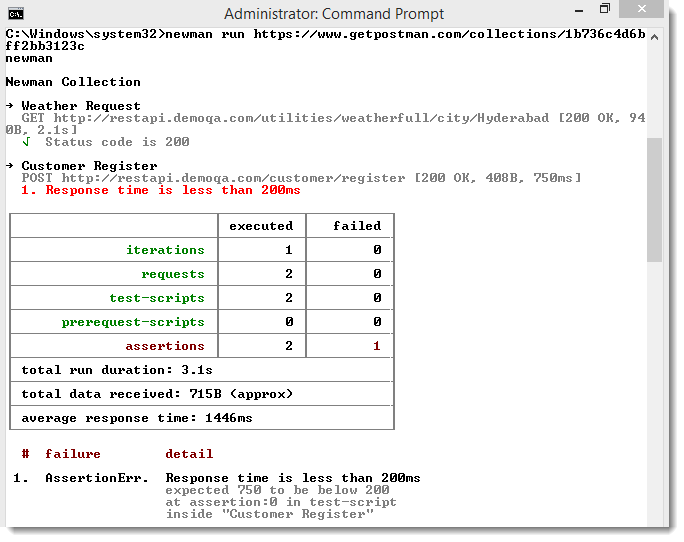The width and height of the screenshot is (684, 542).
Task: Click 'expected 750 to be below 200' line
Action: 277,490
